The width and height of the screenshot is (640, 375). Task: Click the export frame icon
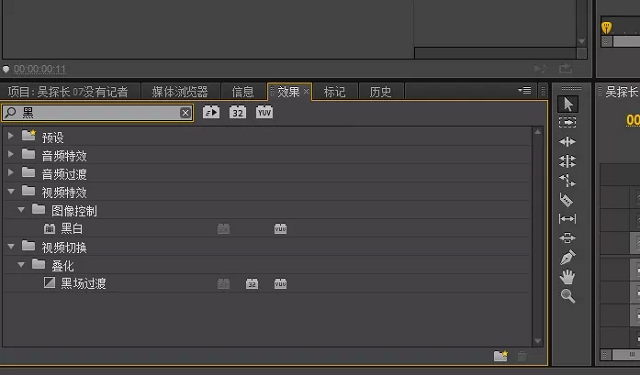coord(565,68)
